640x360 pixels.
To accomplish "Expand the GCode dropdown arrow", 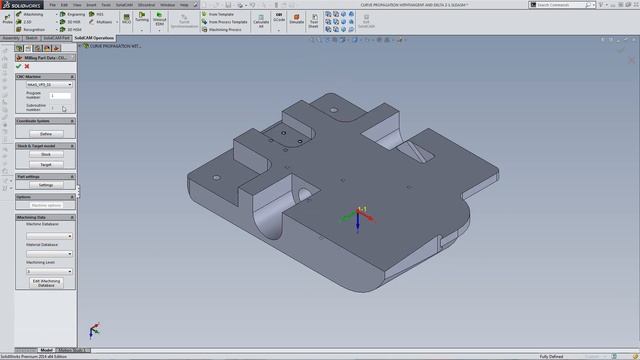I will pos(279,30).
